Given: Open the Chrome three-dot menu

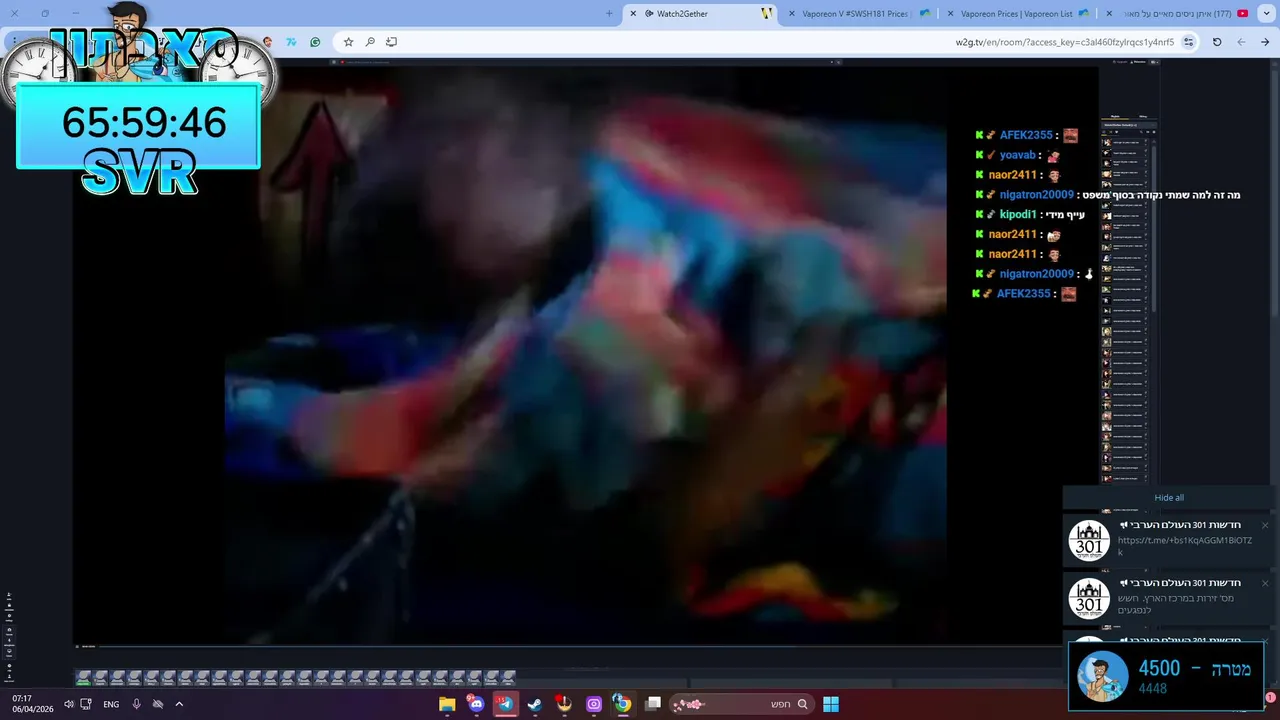Looking at the screenshot, I should coord(15,42).
